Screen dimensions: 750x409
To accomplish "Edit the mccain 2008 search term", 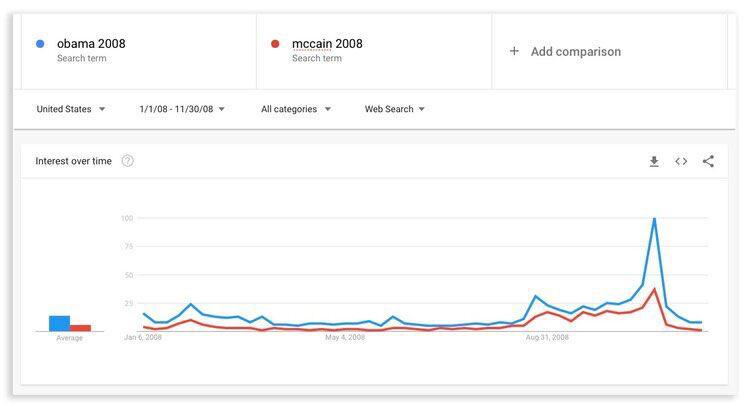I will pos(327,44).
